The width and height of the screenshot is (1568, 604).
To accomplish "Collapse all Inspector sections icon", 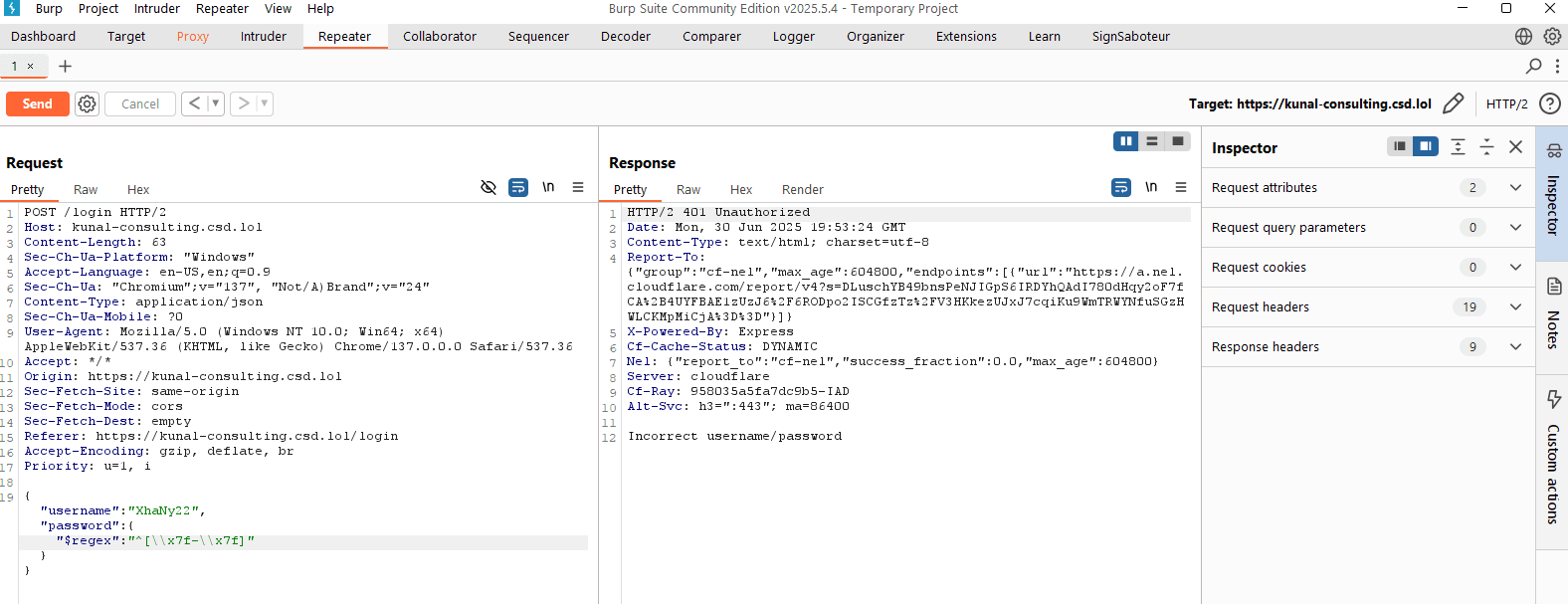I will pyautogui.click(x=1486, y=146).
